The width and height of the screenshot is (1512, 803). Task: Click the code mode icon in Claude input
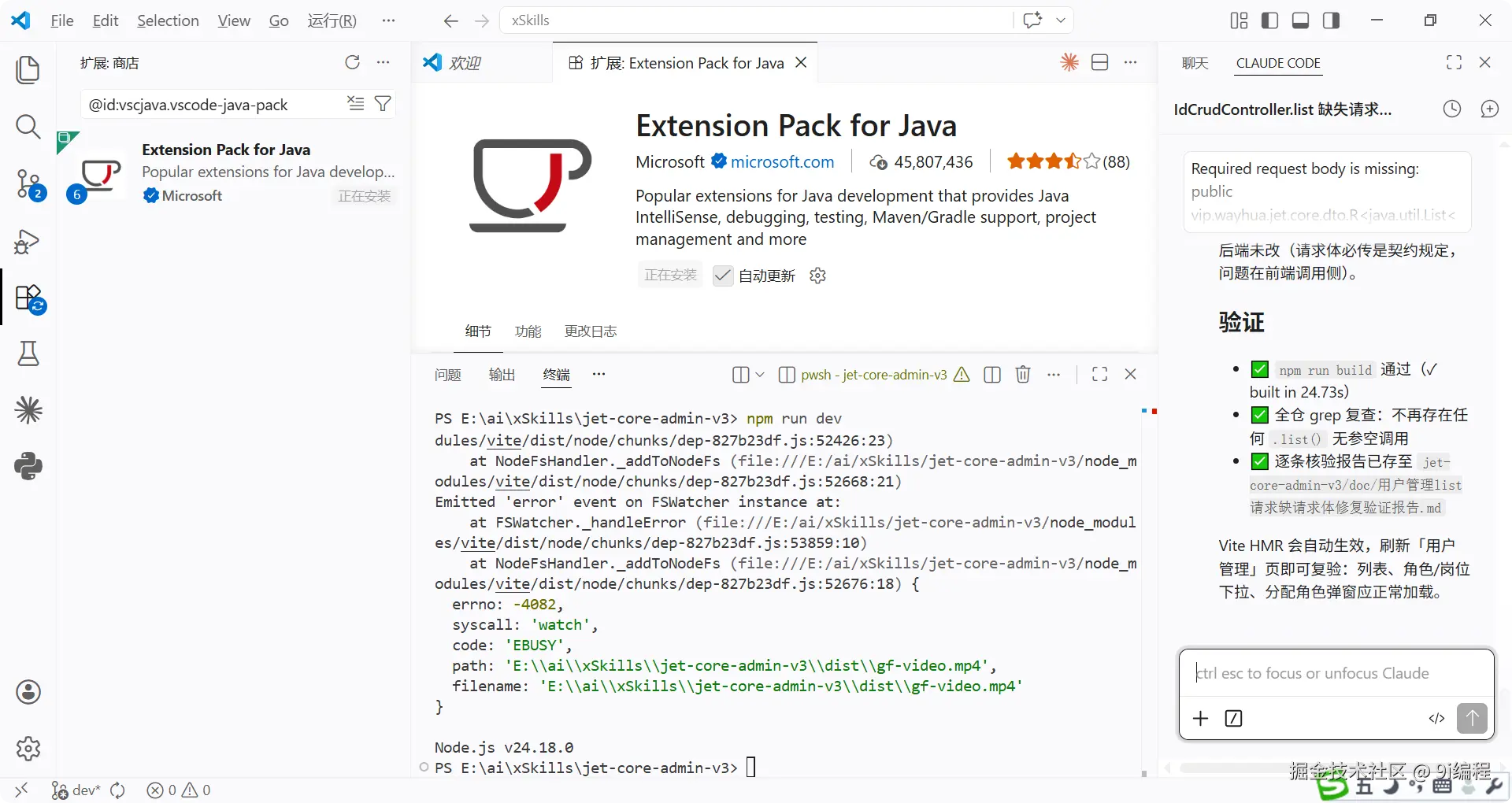pyautogui.click(x=1437, y=718)
